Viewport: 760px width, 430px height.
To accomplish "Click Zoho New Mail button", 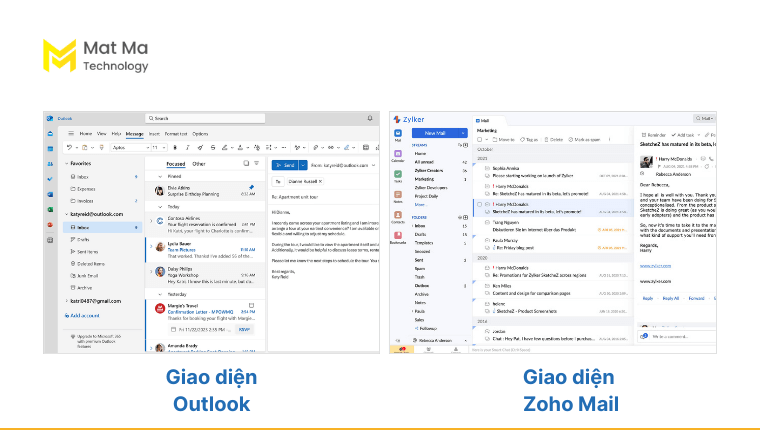I will (x=435, y=133).
